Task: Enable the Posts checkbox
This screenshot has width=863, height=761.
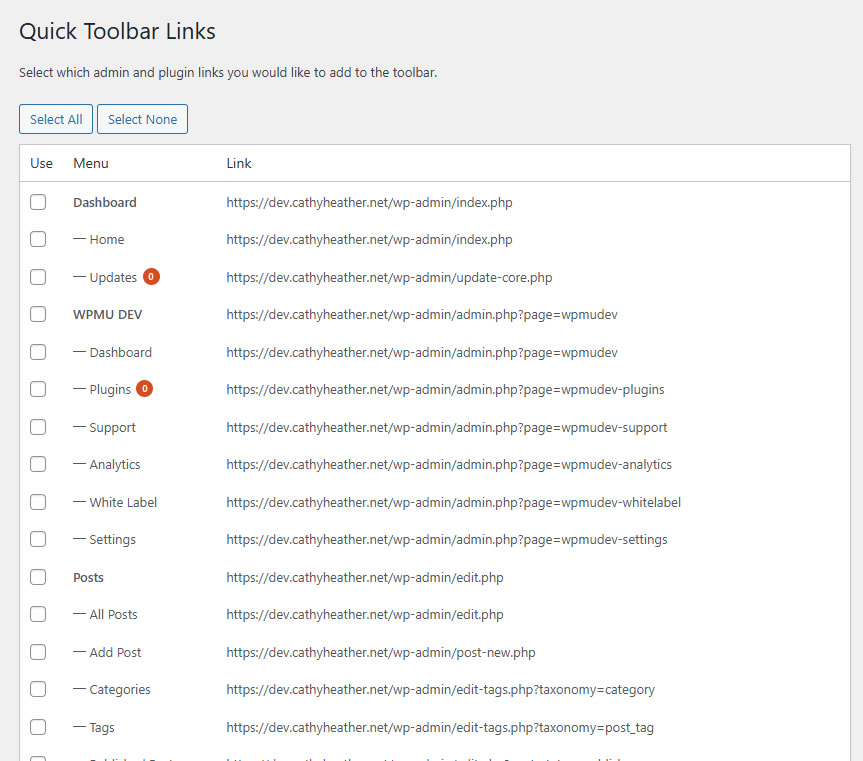Action: (38, 577)
